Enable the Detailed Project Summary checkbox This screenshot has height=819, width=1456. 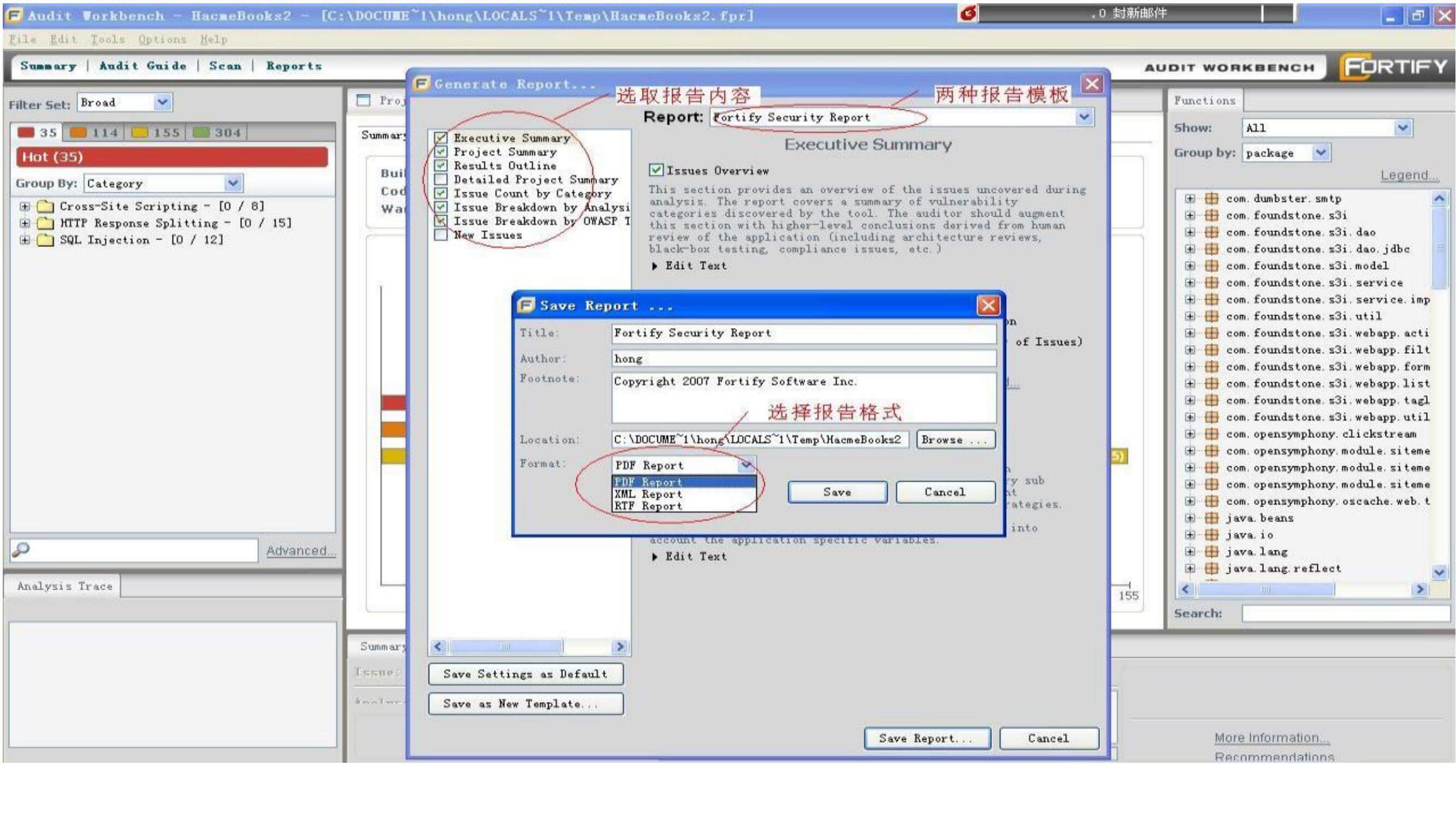(441, 179)
